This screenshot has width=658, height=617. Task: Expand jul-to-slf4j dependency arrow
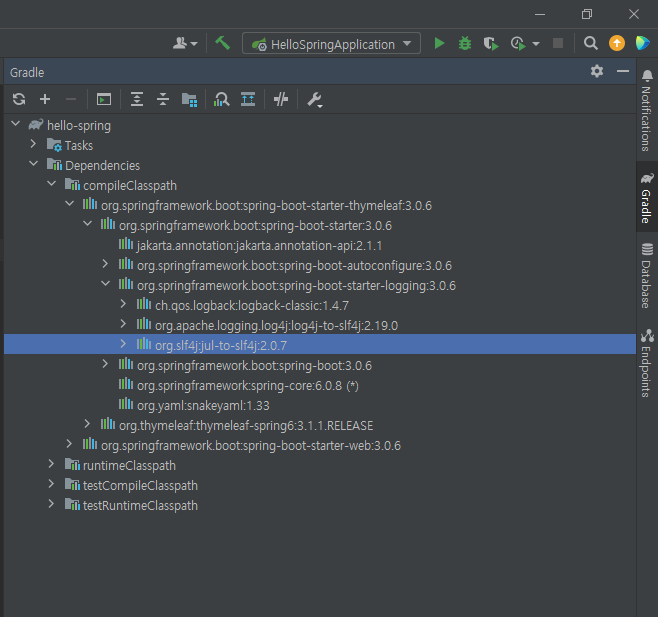click(123, 344)
